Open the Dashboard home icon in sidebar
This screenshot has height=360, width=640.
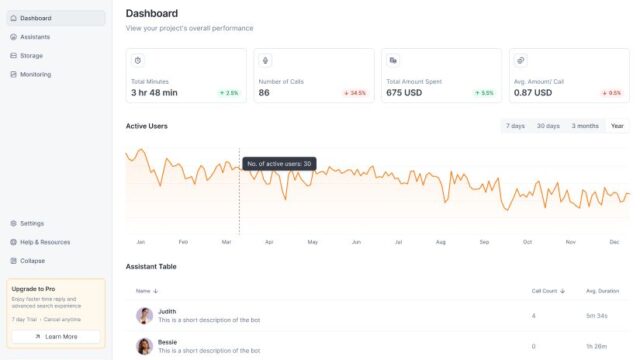pos(13,18)
